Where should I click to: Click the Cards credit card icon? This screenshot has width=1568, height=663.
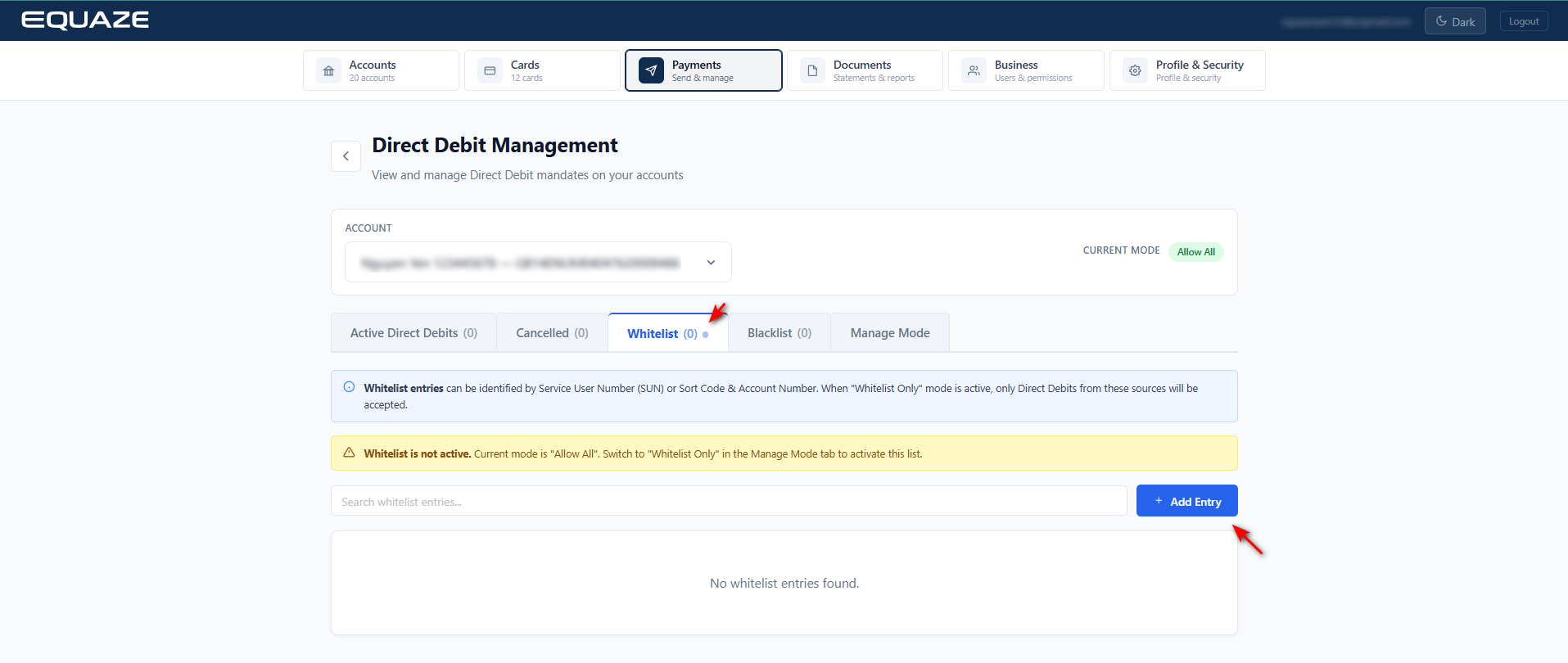490,71
